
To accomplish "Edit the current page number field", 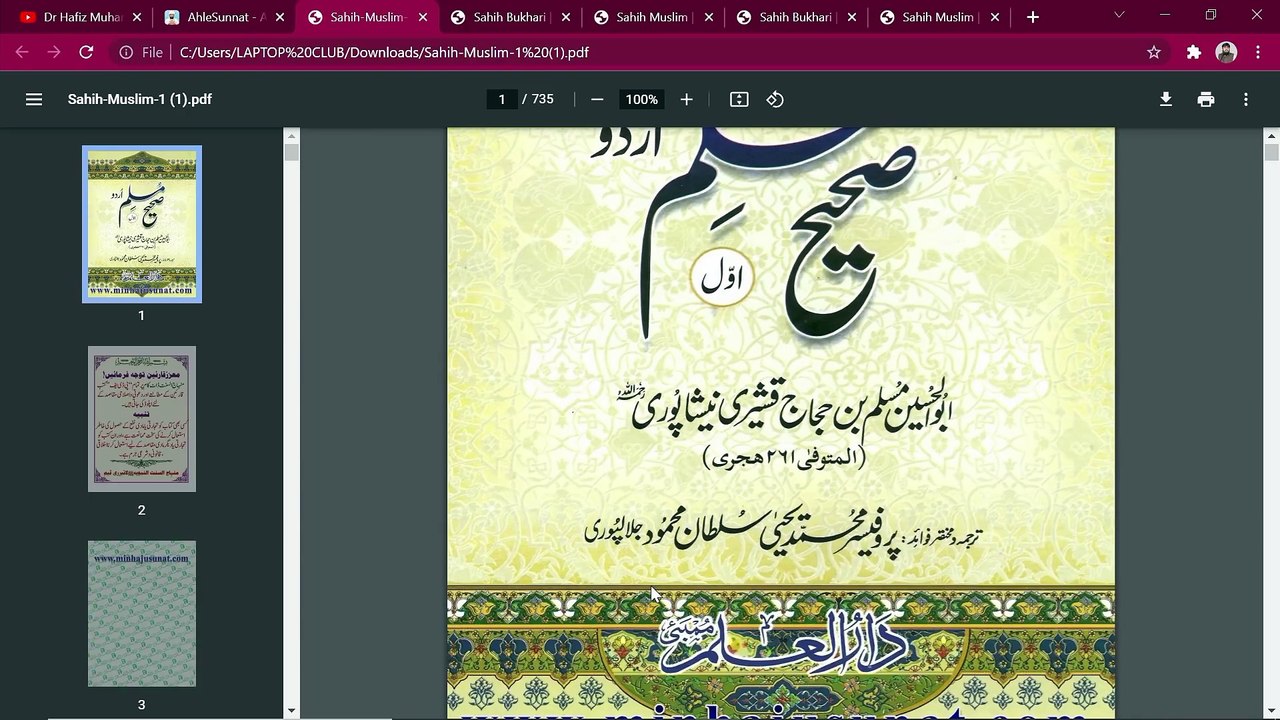I will pos(502,99).
